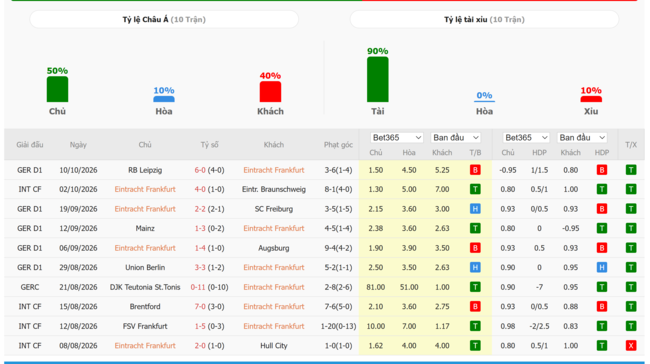Image resolution: width=650 pixels, height=364 pixels.
Task: Click the 0-11 score of DJK Teutonia match
Action: [x=198, y=287]
